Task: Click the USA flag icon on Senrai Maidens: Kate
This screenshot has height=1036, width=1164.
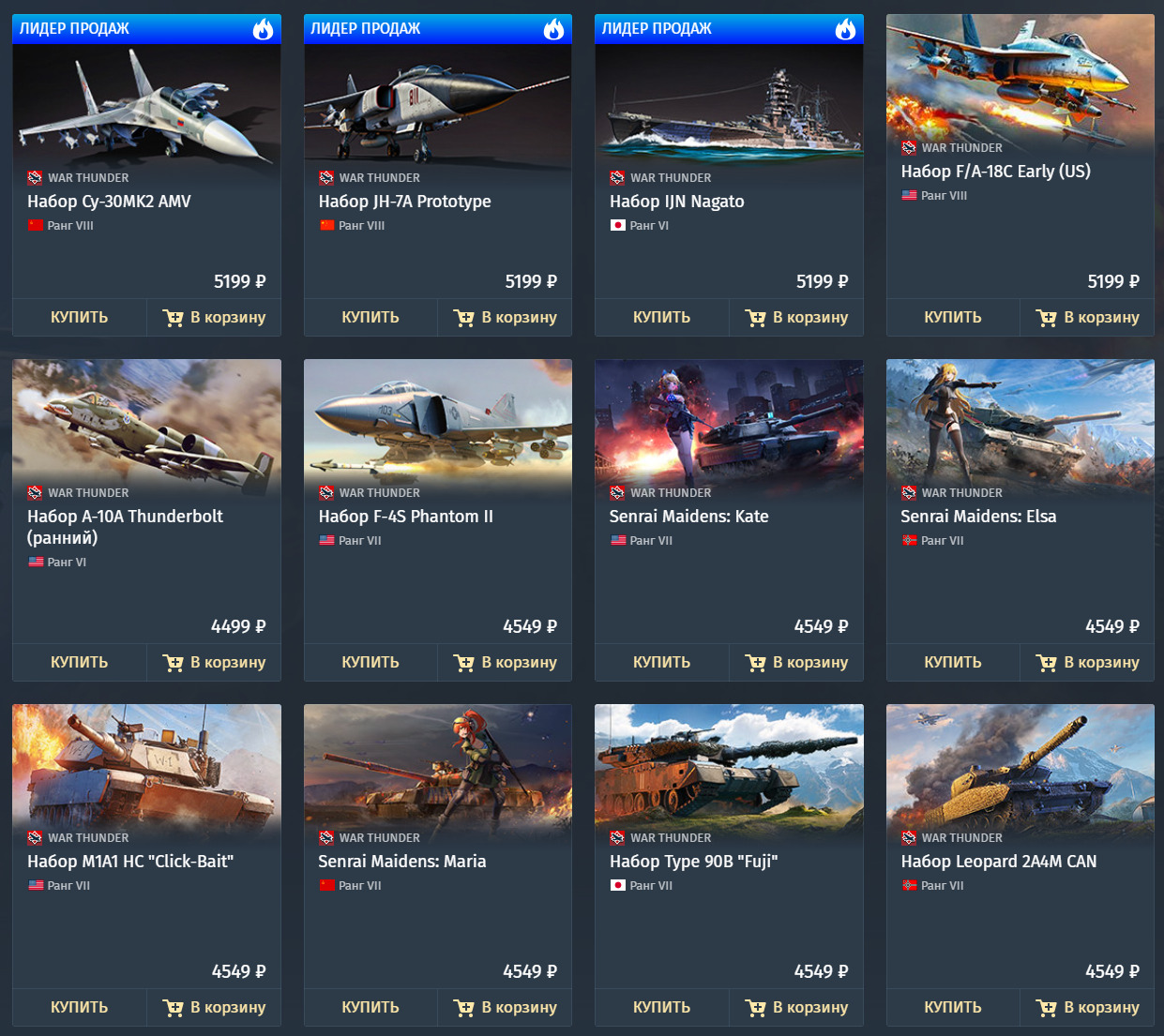Action: [x=618, y=540]
